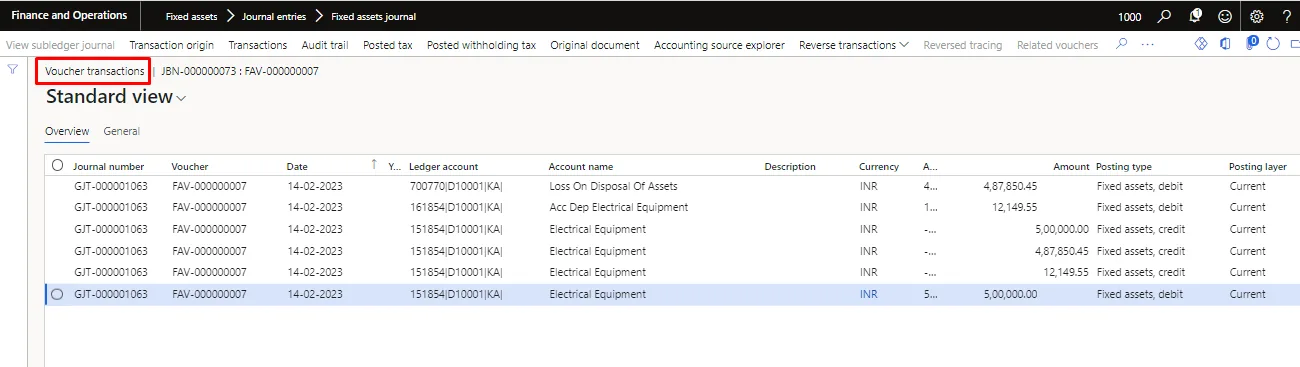
Task: Select the Acc Dep Electrical Equipment row
Action: pyautogui.click(x=672, y=207)
